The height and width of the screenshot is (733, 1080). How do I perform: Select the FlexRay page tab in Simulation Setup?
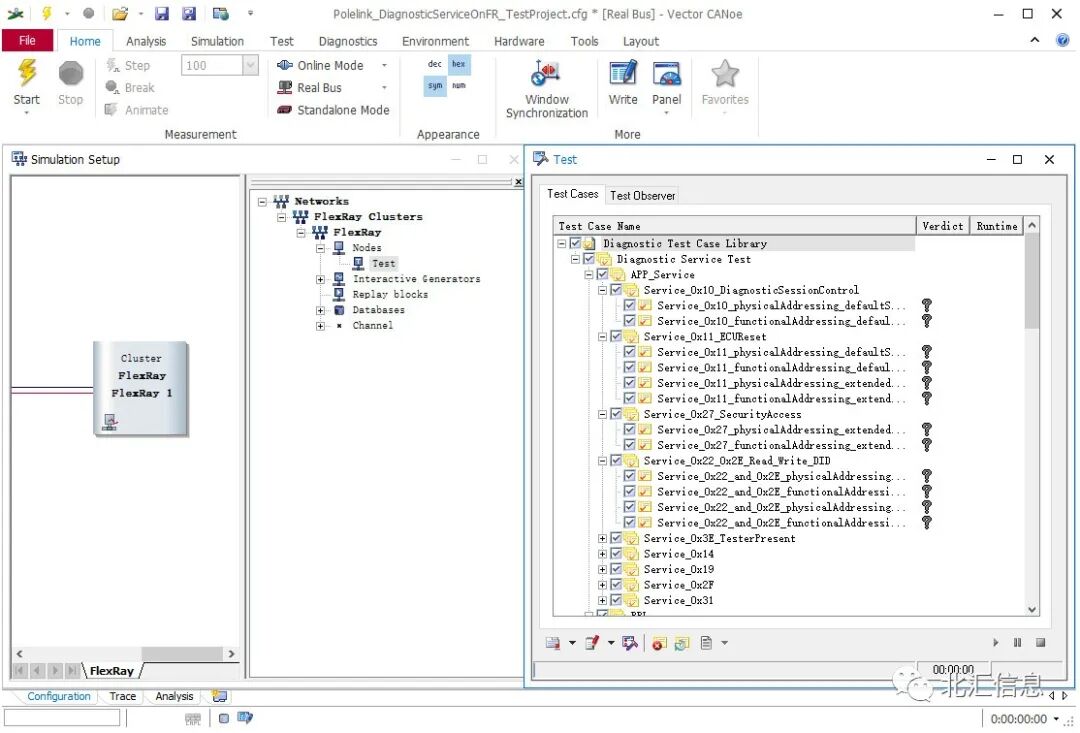click(112, 670)
